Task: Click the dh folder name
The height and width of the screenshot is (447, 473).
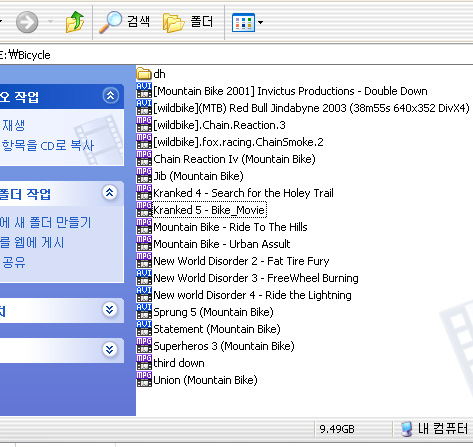Action: coord(159,74)
